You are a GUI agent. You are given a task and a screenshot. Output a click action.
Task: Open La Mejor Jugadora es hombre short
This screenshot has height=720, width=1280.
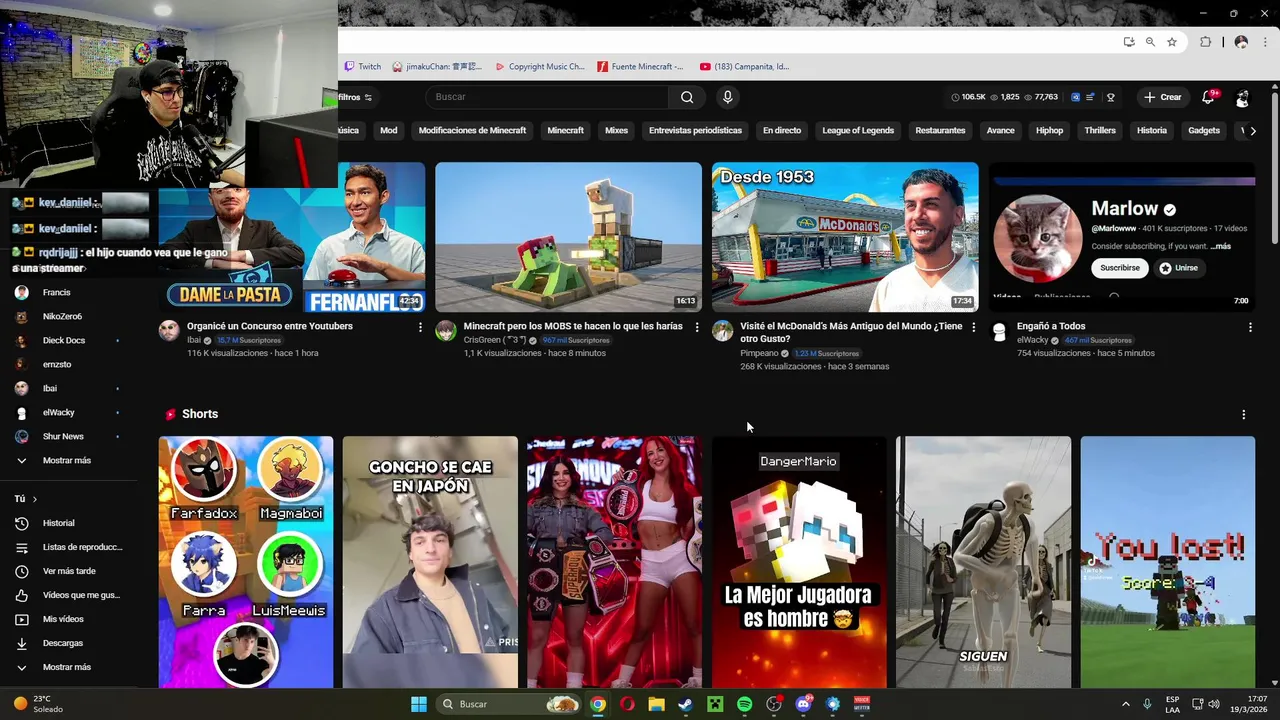click(799, 562)
